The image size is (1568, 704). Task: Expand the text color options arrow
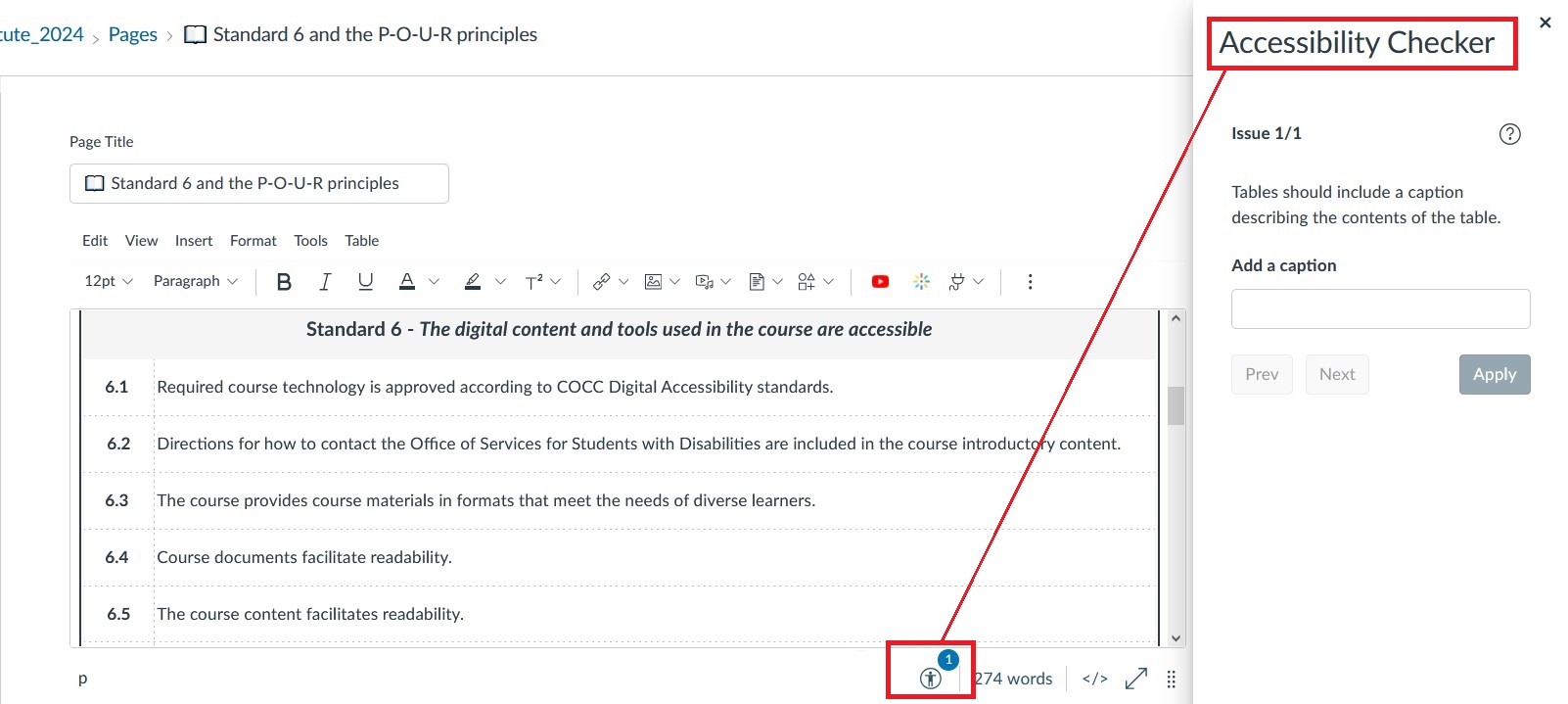point(435,282)
